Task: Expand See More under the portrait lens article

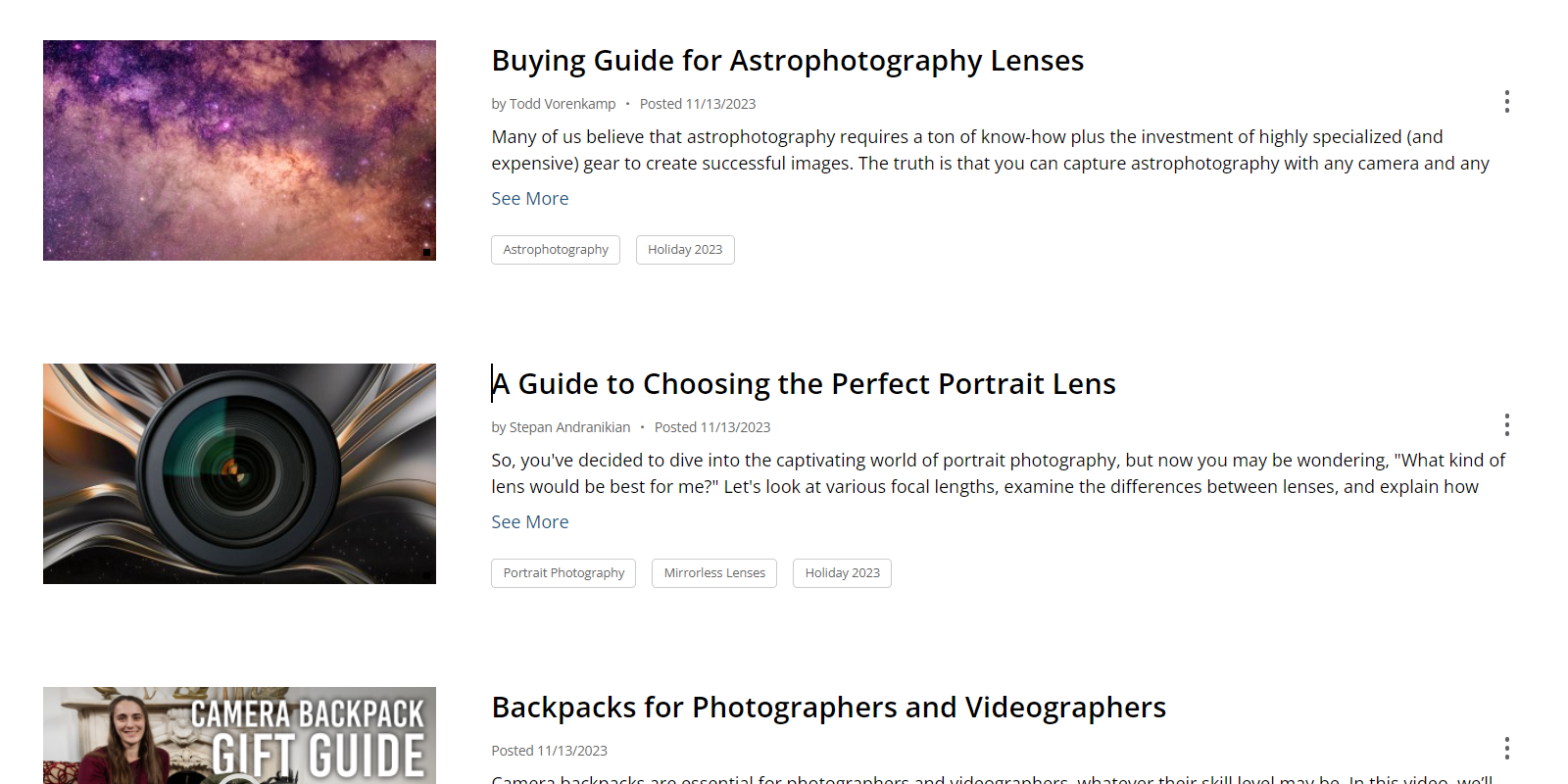Action: pyautogui.click(x=529, y=522)
